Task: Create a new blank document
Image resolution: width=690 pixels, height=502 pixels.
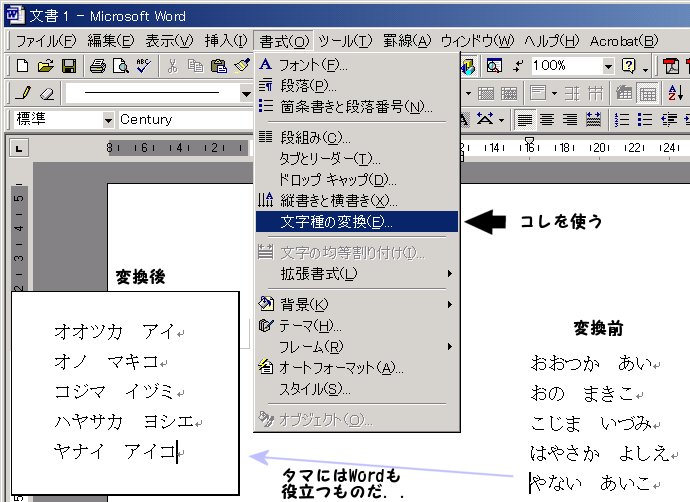Action: [22, 66]
